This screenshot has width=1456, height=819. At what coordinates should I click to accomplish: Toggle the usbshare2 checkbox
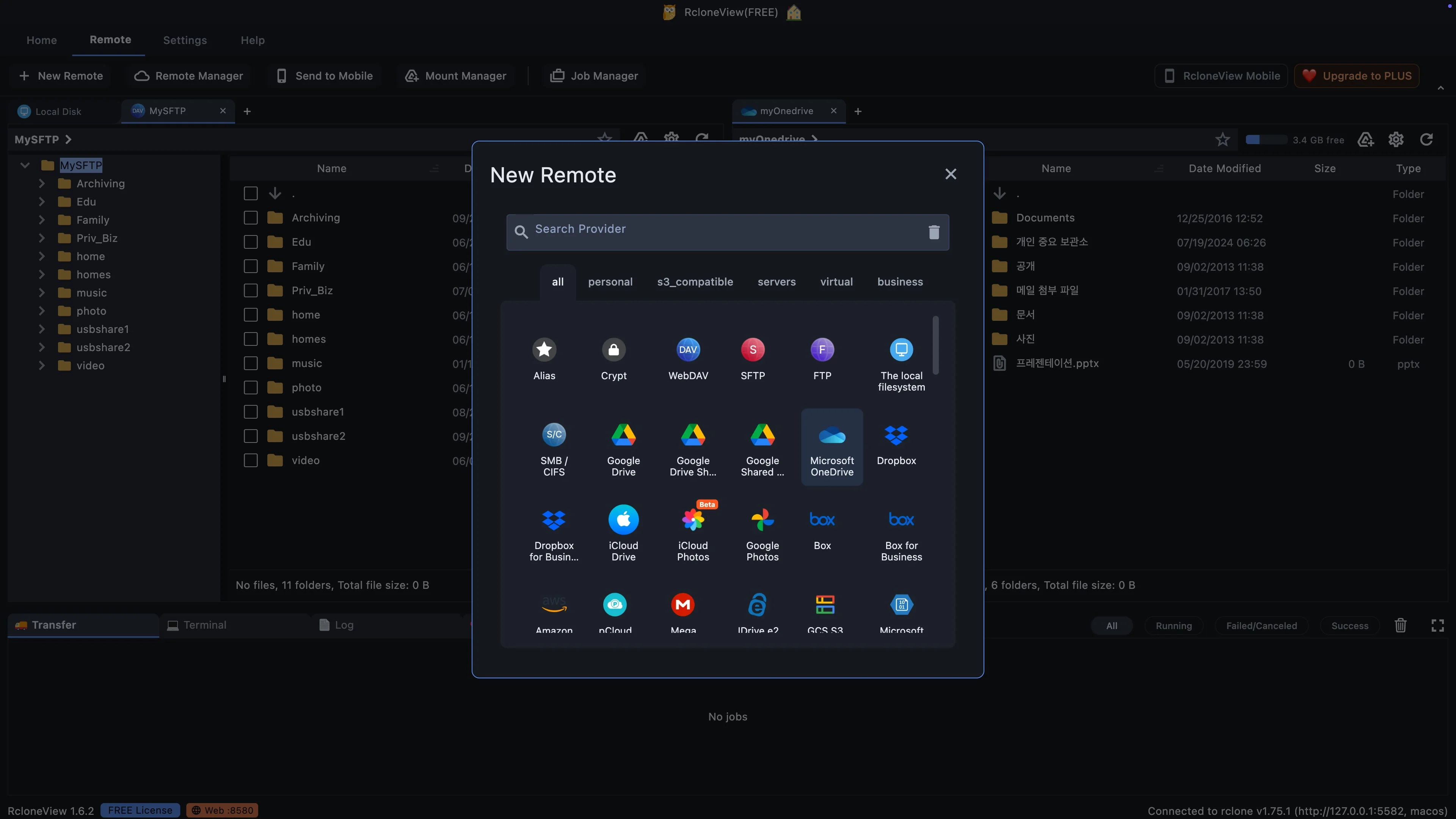[250, 436]
